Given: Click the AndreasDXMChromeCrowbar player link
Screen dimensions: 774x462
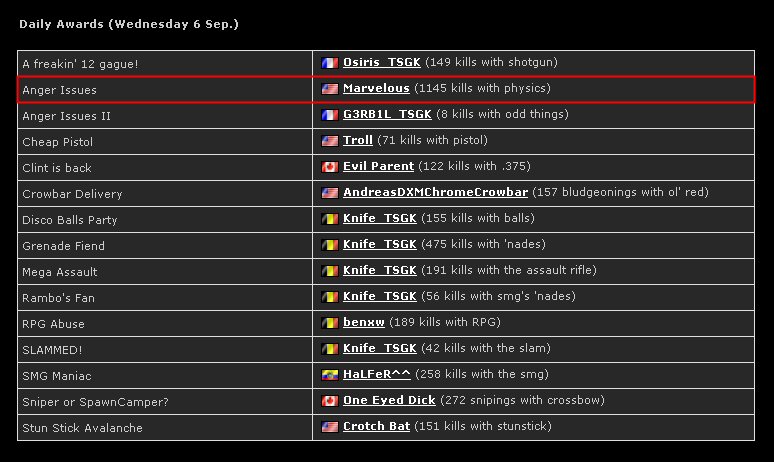Looking at the screenshot, I should 435,192.
